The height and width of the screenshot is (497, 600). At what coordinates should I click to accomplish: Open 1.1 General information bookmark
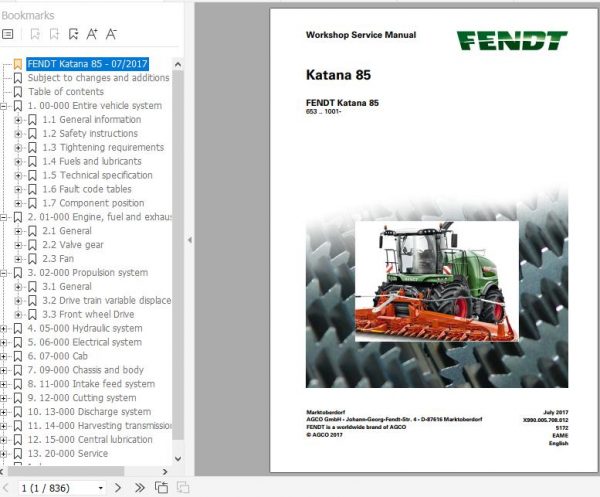tap(92, 120)
